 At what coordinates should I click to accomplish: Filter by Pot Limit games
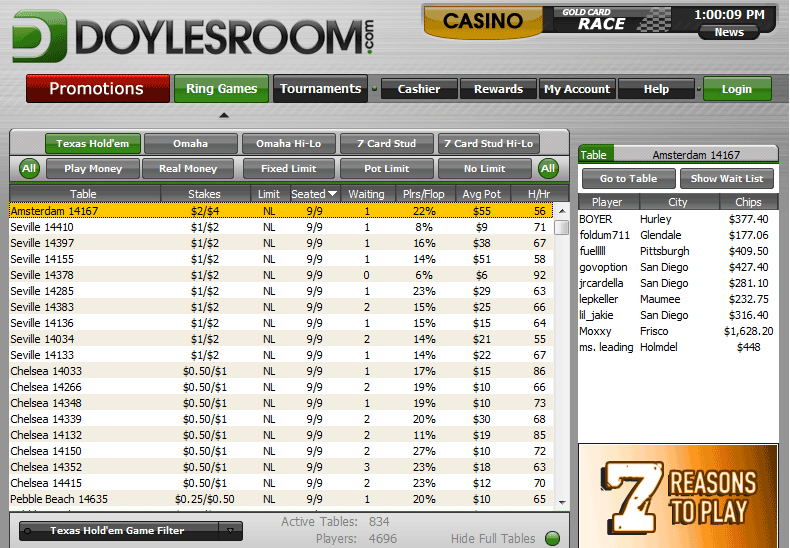386,168
